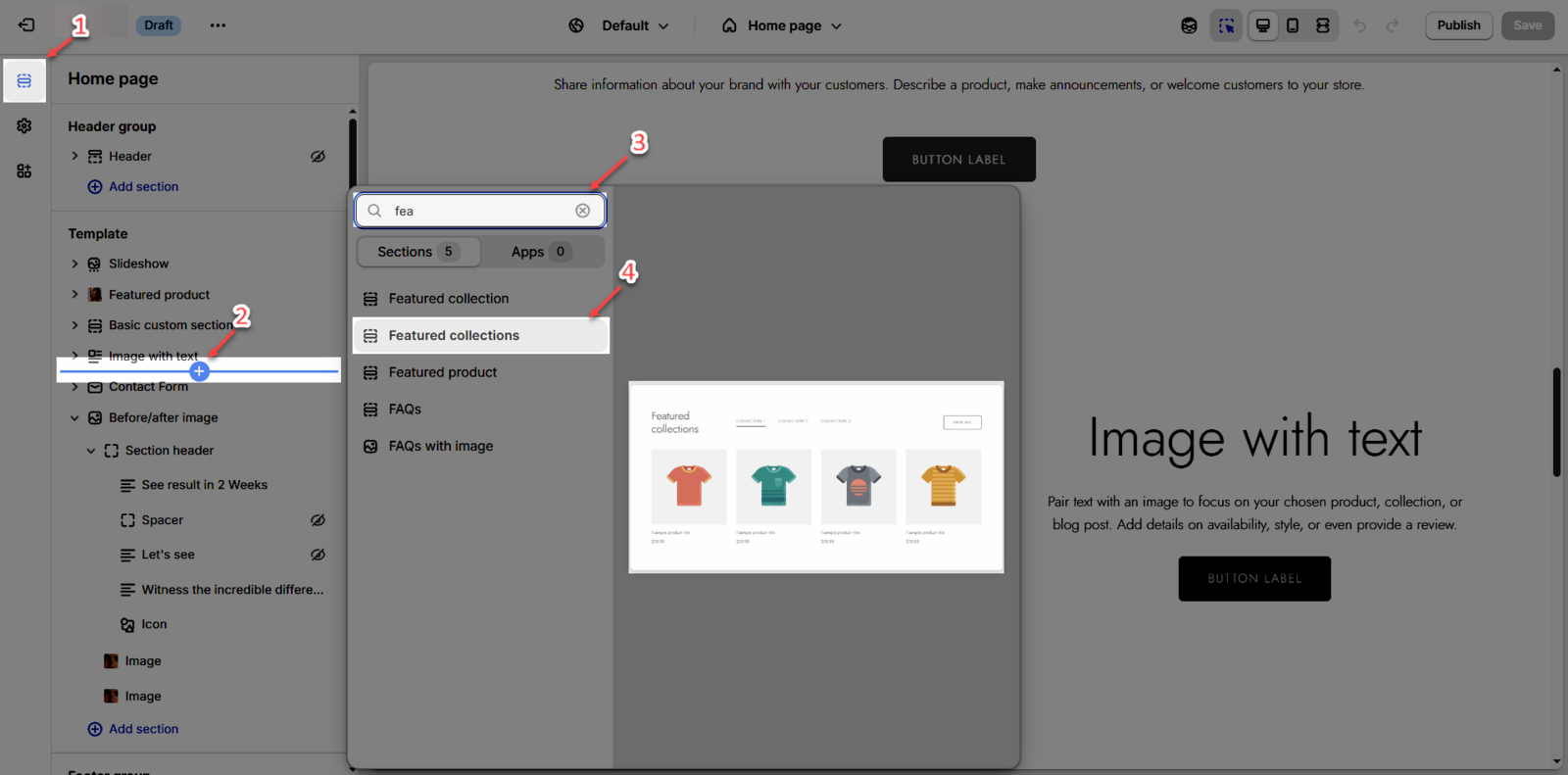Image resolution: width=1568 pixels, height=775 pixels.
Task: Open the App embeds sidebar icon
Action: [x=24, y=171]
